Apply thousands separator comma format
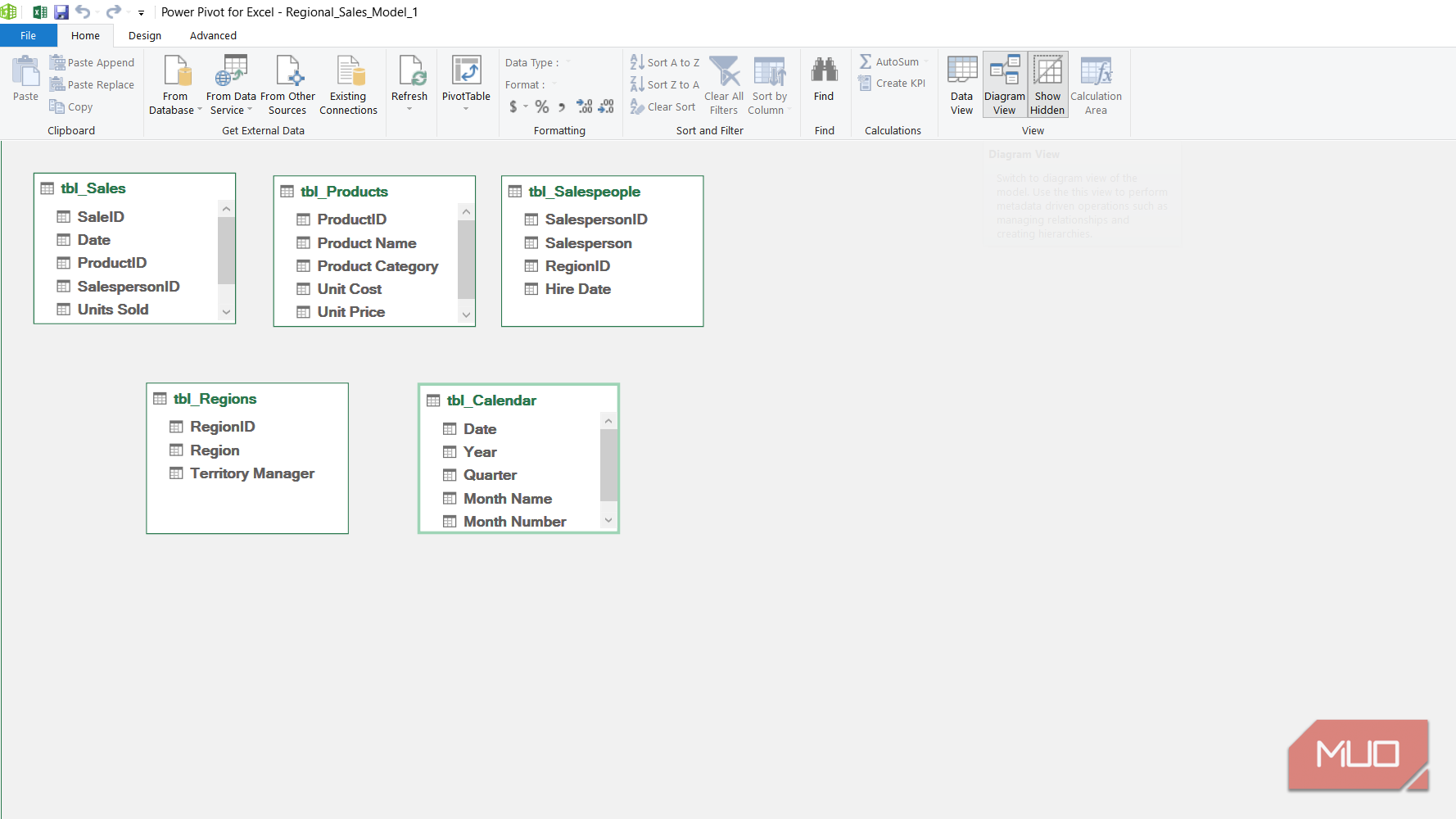 (x=562, y=106)
